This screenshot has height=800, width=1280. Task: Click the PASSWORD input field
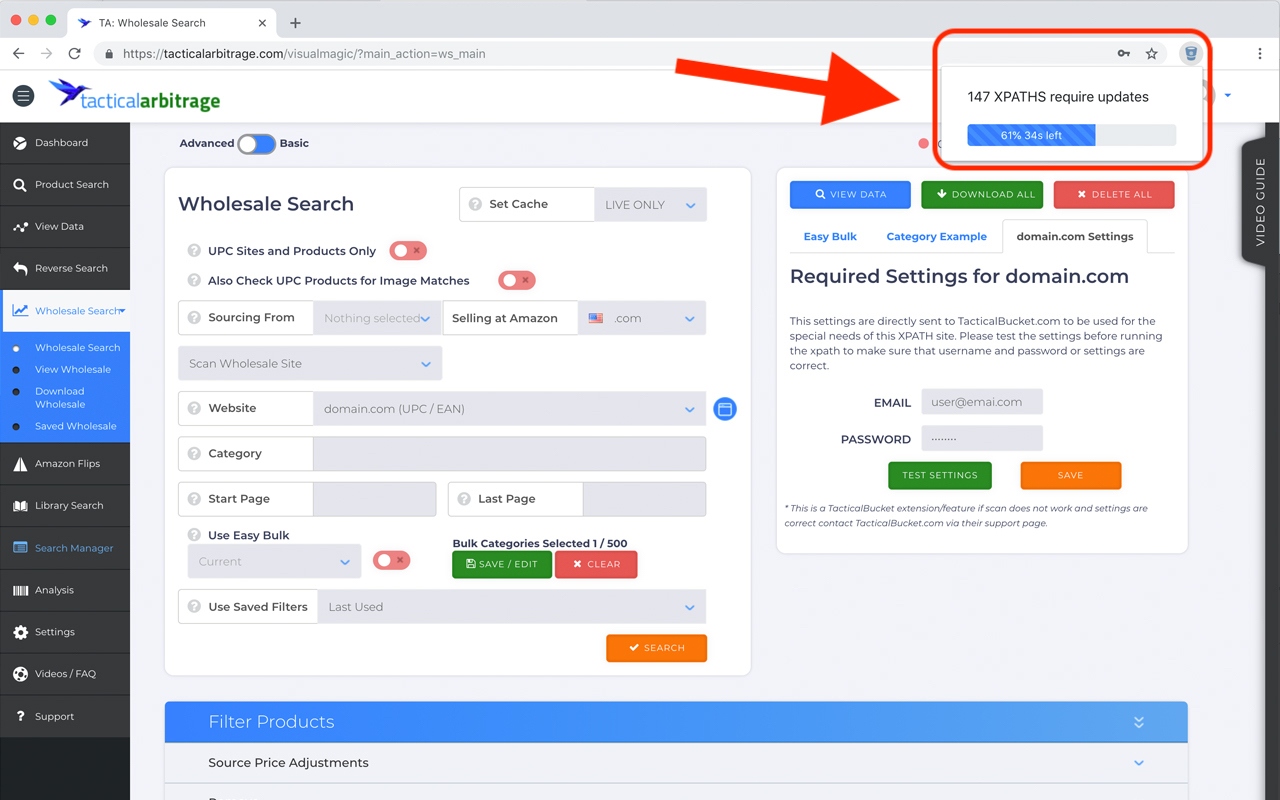pyautogui.click(x=982, y=438)
